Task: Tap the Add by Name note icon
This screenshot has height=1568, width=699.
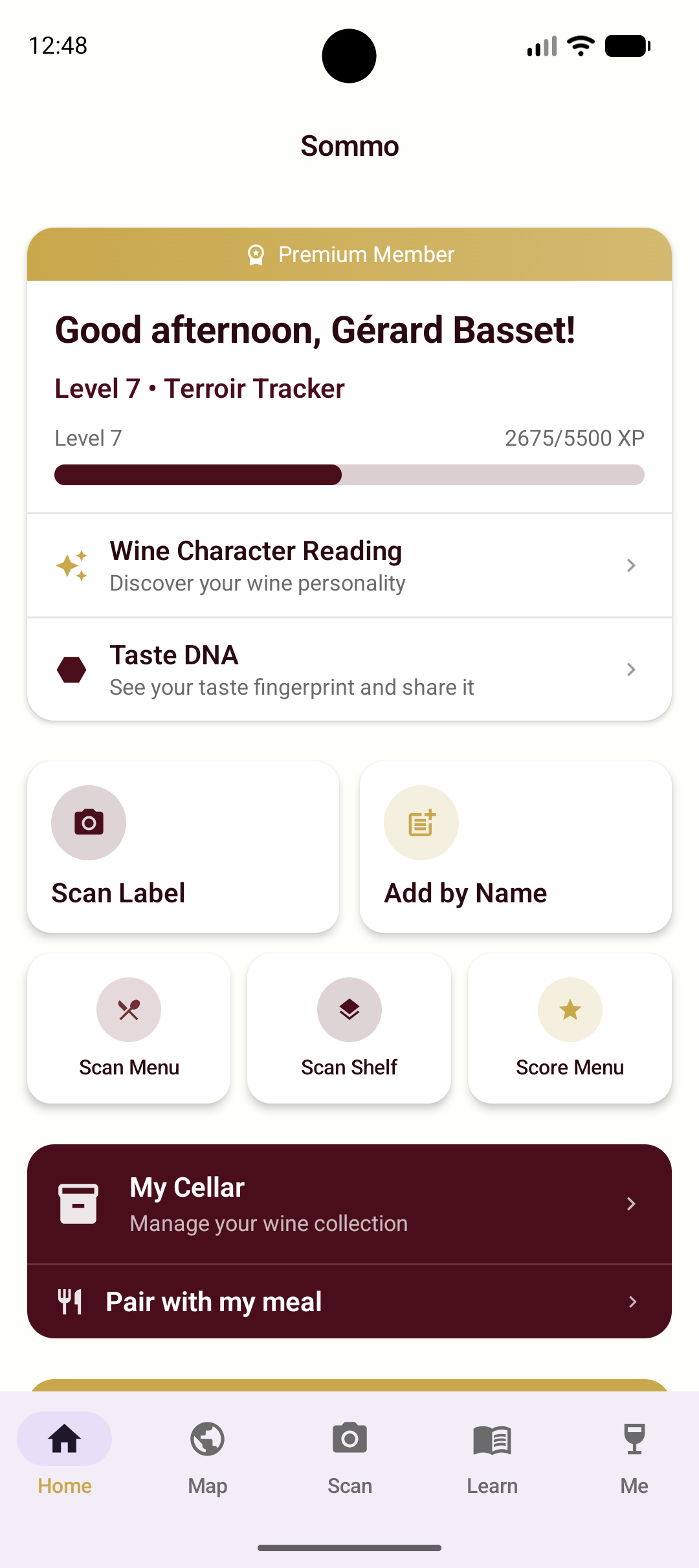Action: (x=421, y=823)
